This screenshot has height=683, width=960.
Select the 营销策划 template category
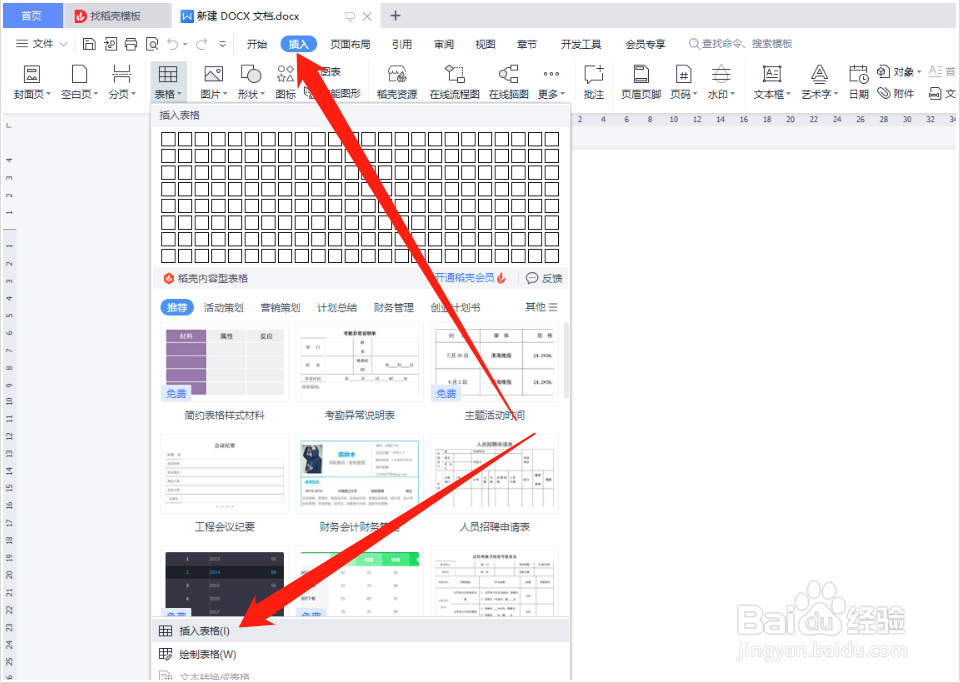pos(280,307)
